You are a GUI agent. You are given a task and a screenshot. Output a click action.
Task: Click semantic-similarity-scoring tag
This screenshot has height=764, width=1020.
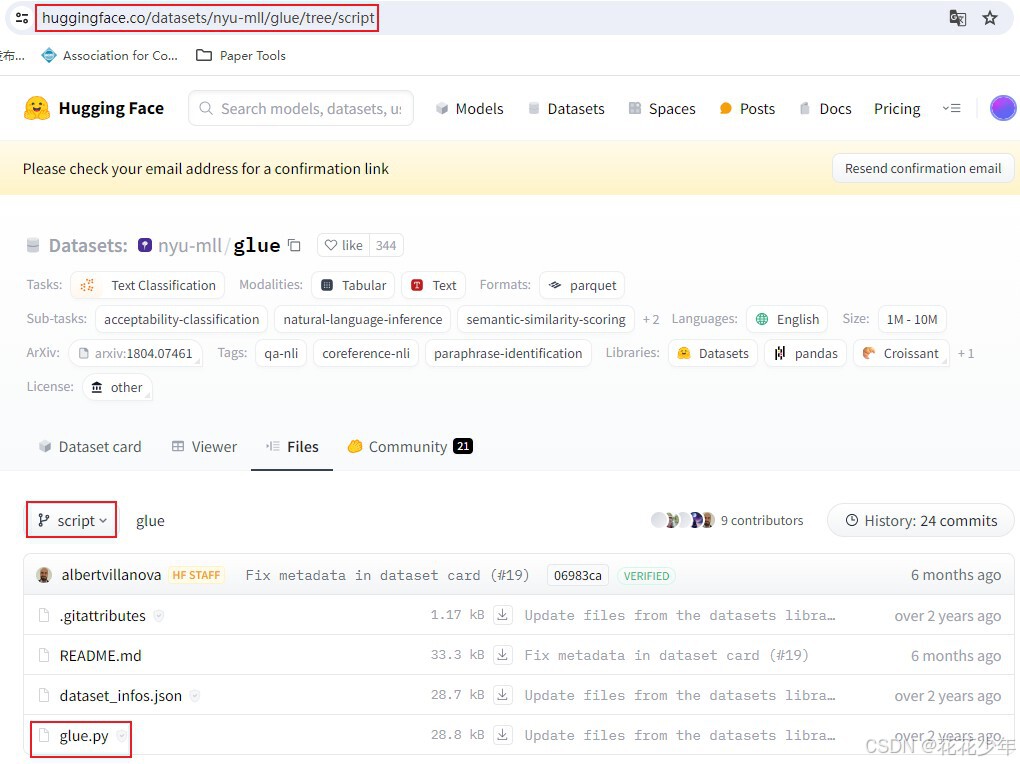(546, 319)
